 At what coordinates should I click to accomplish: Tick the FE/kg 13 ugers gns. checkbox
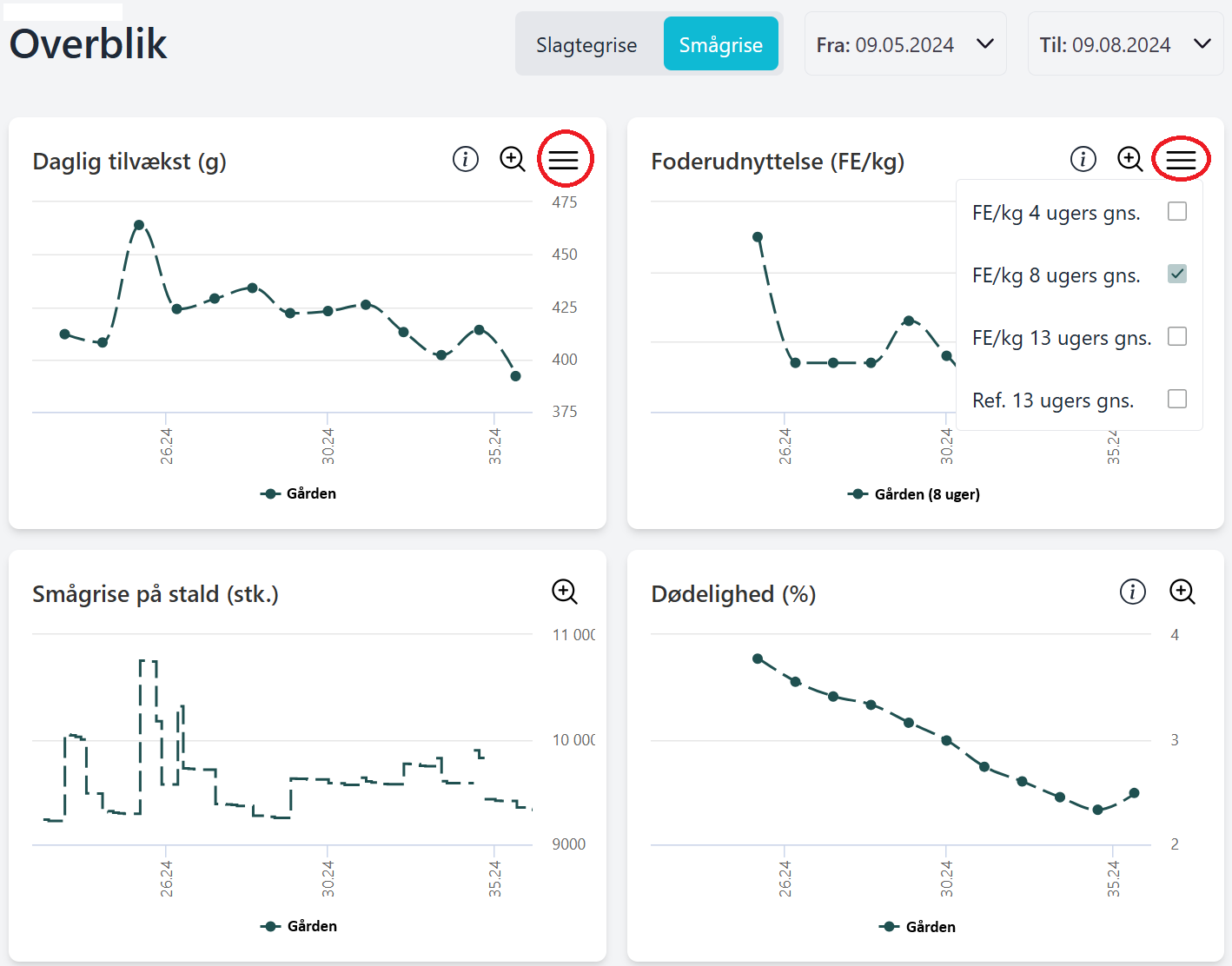[x=1177, y=336]
